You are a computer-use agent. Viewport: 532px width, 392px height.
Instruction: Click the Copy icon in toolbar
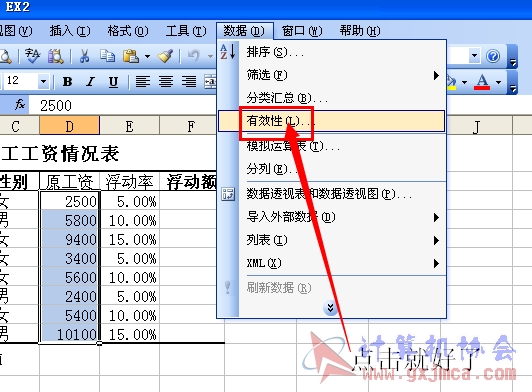tap(107, 56)
